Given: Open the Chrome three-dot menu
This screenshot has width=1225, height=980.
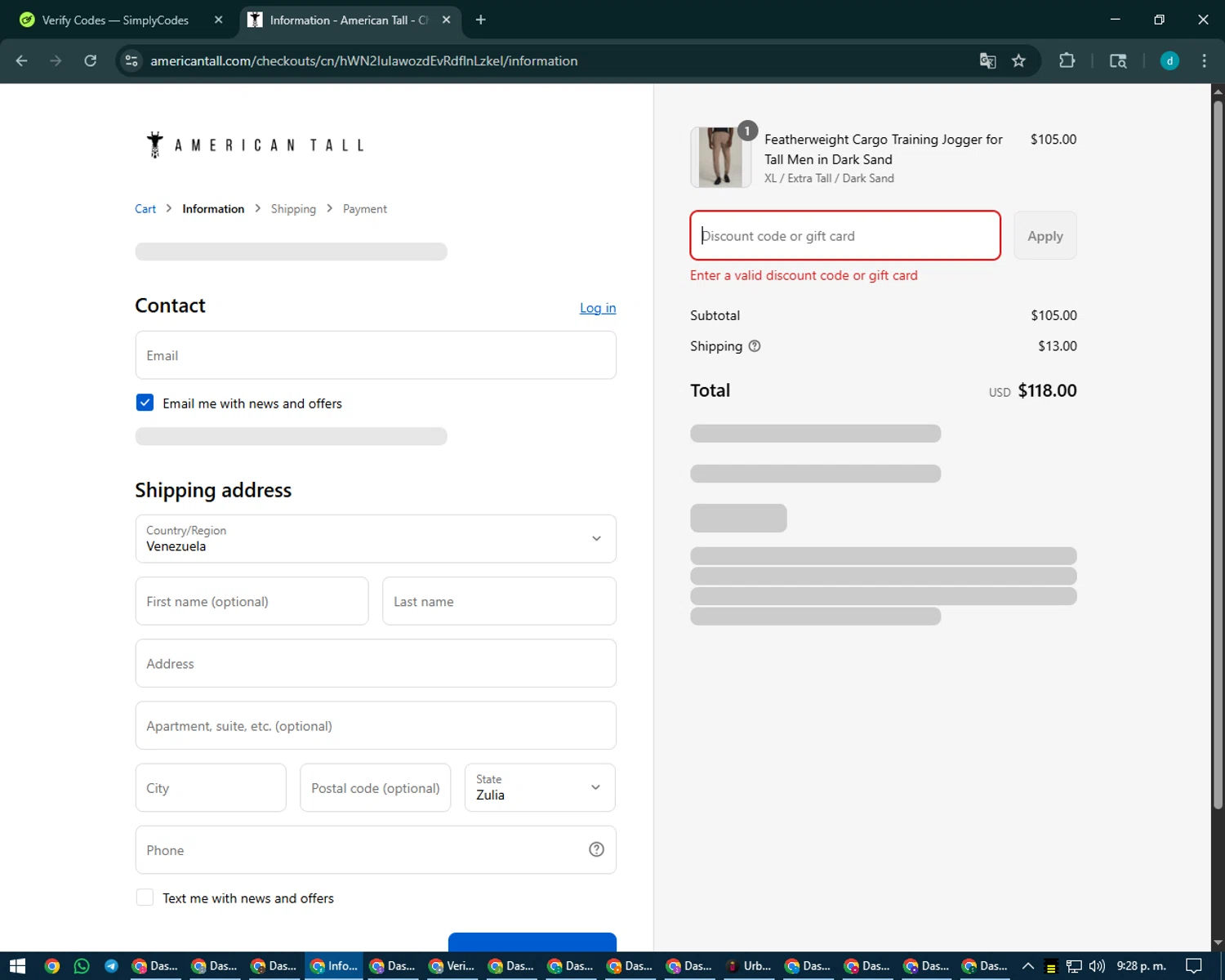Looking at the screenshot, I should coord(1204,60).
